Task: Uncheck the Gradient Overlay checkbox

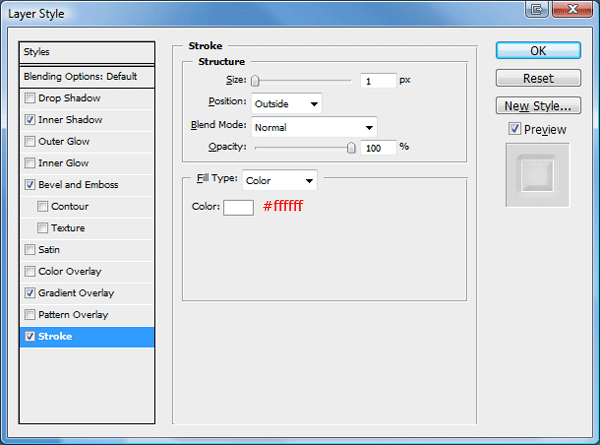Action: coord(29,293)
